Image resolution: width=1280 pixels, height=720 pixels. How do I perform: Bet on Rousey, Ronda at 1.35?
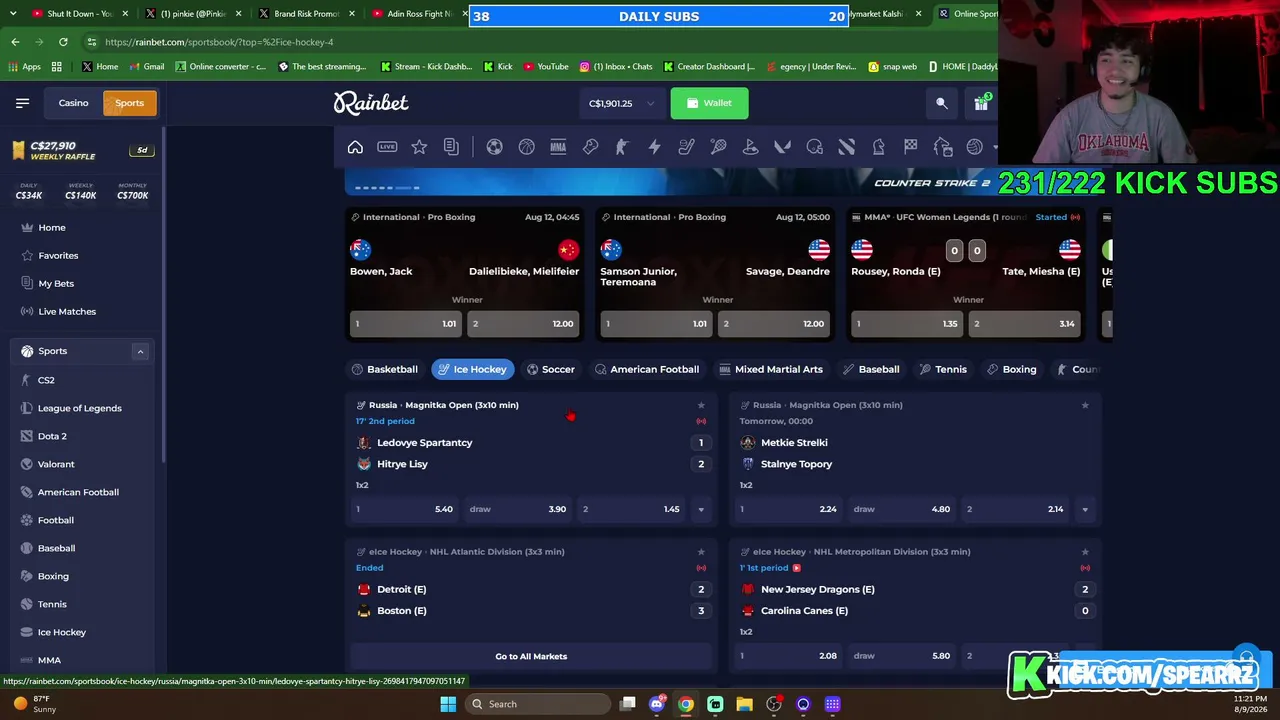coord(906,324)
